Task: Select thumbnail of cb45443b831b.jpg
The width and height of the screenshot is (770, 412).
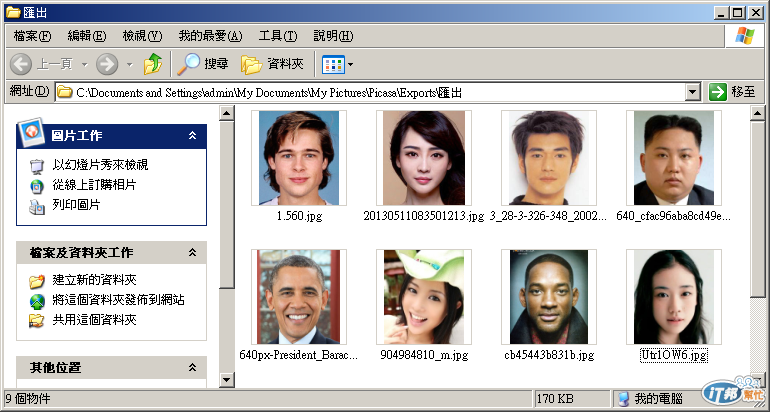Action: tap(549, 297)
